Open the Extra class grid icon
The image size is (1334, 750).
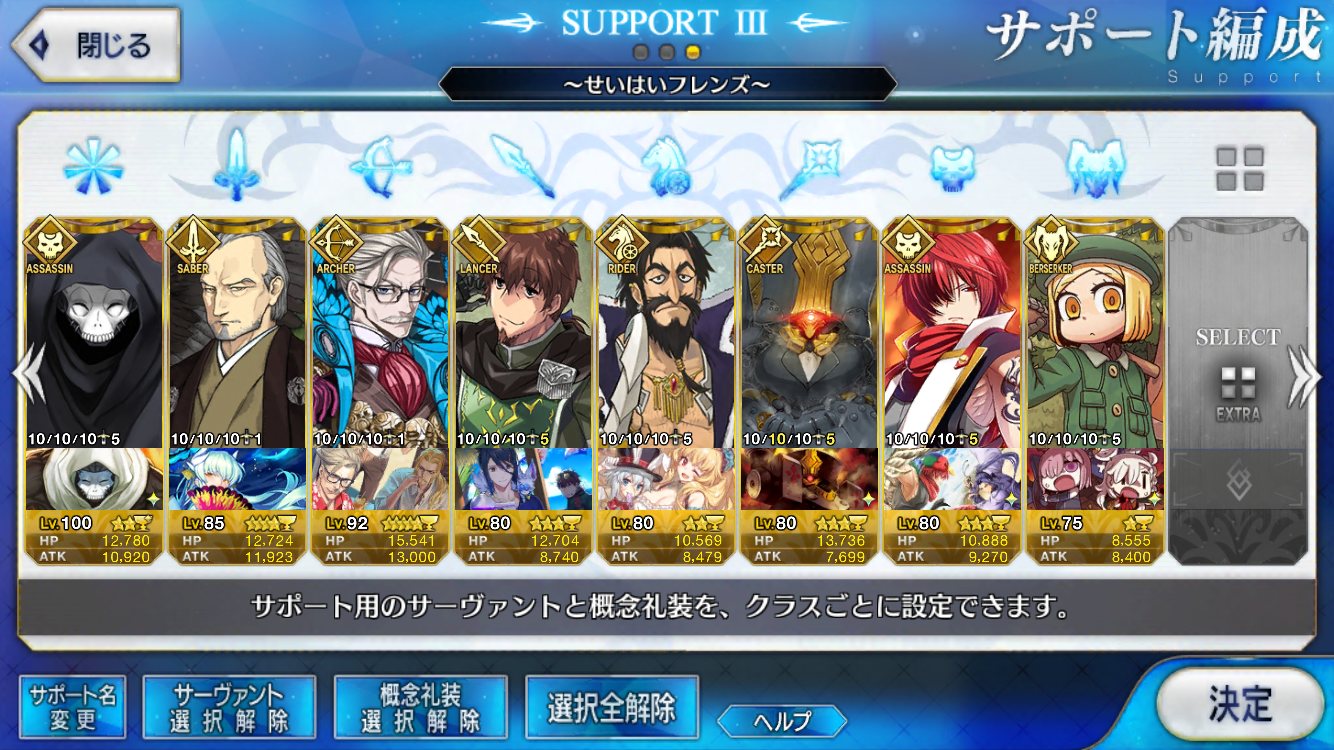[1239, 169]
